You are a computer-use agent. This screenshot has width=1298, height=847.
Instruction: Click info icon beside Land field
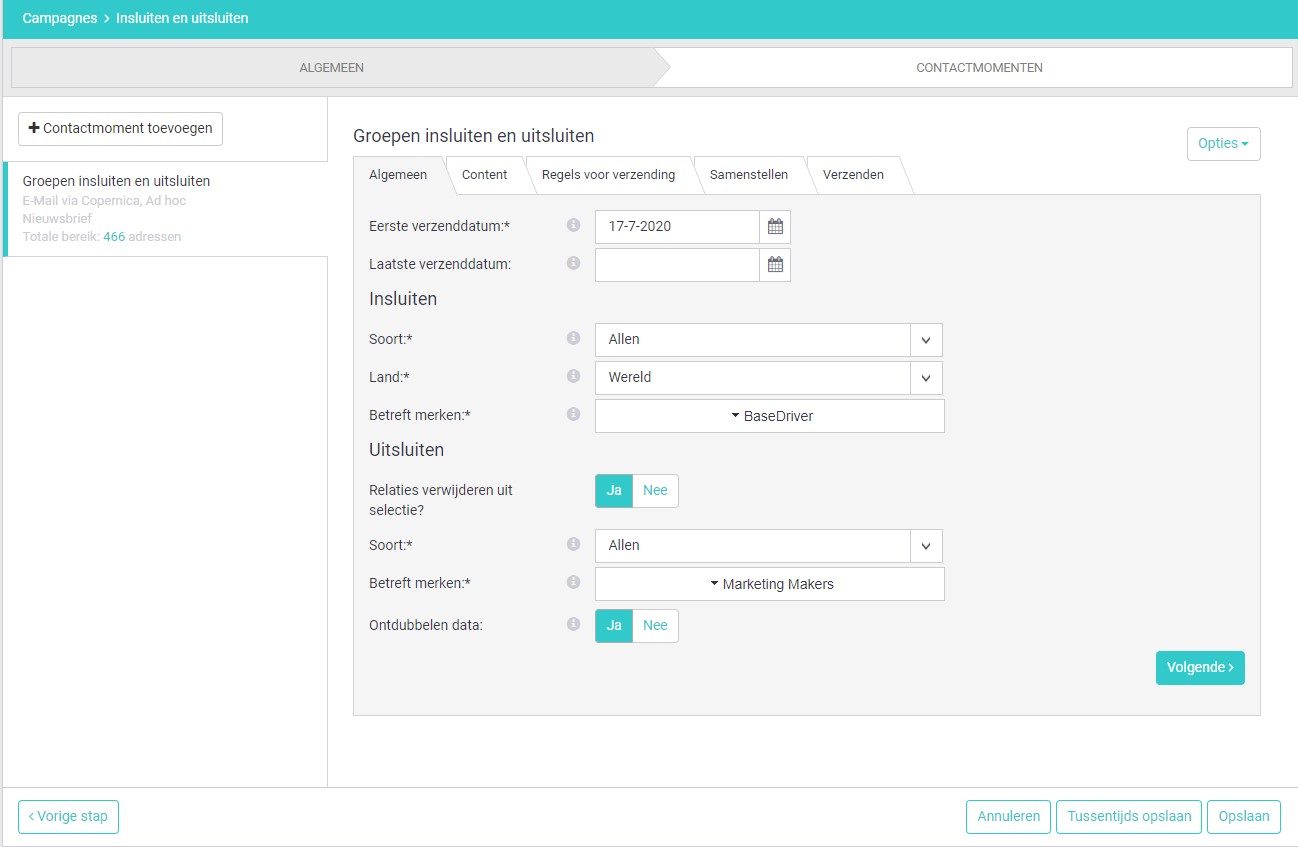pos(573,376)
